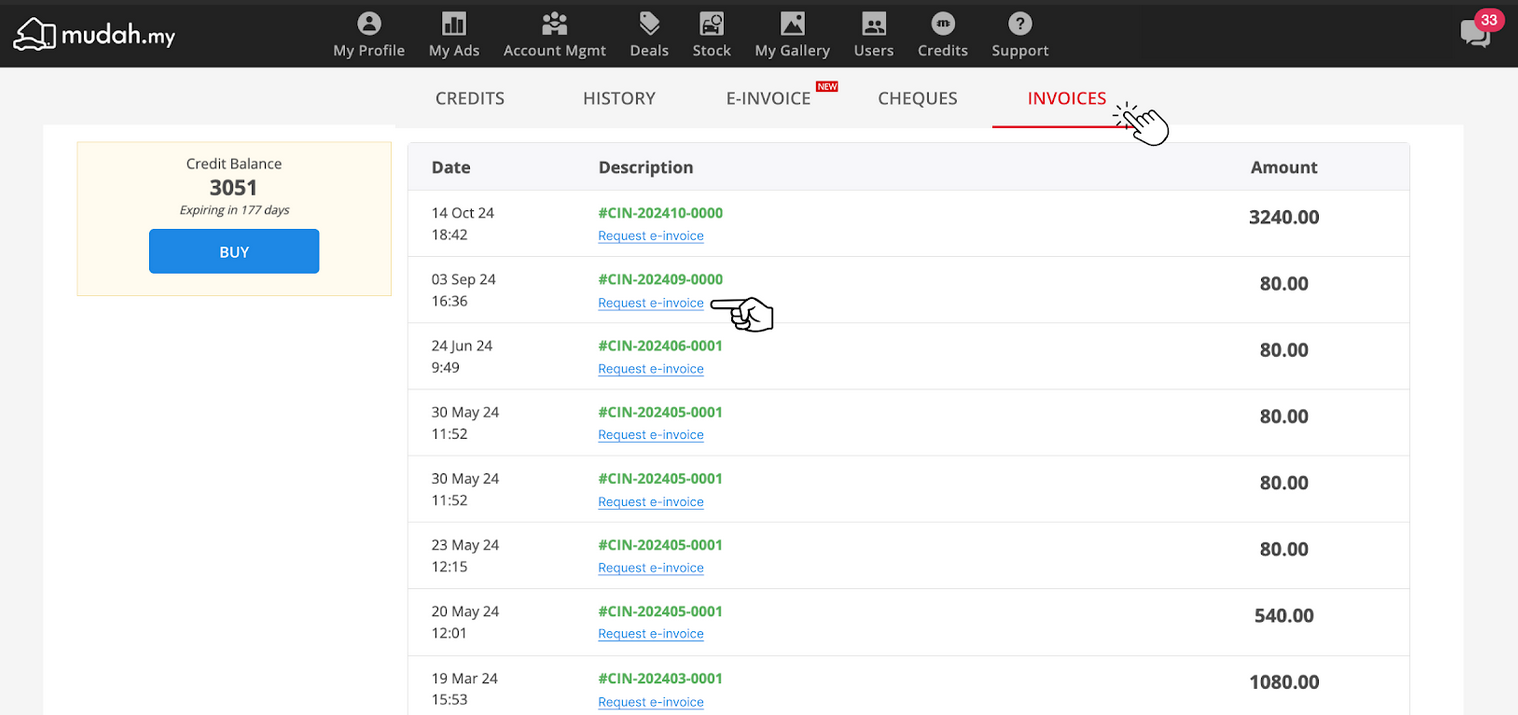1518x715 pixels.
Task: Switch to the CREDITS tab
Action: coord(470,98)
